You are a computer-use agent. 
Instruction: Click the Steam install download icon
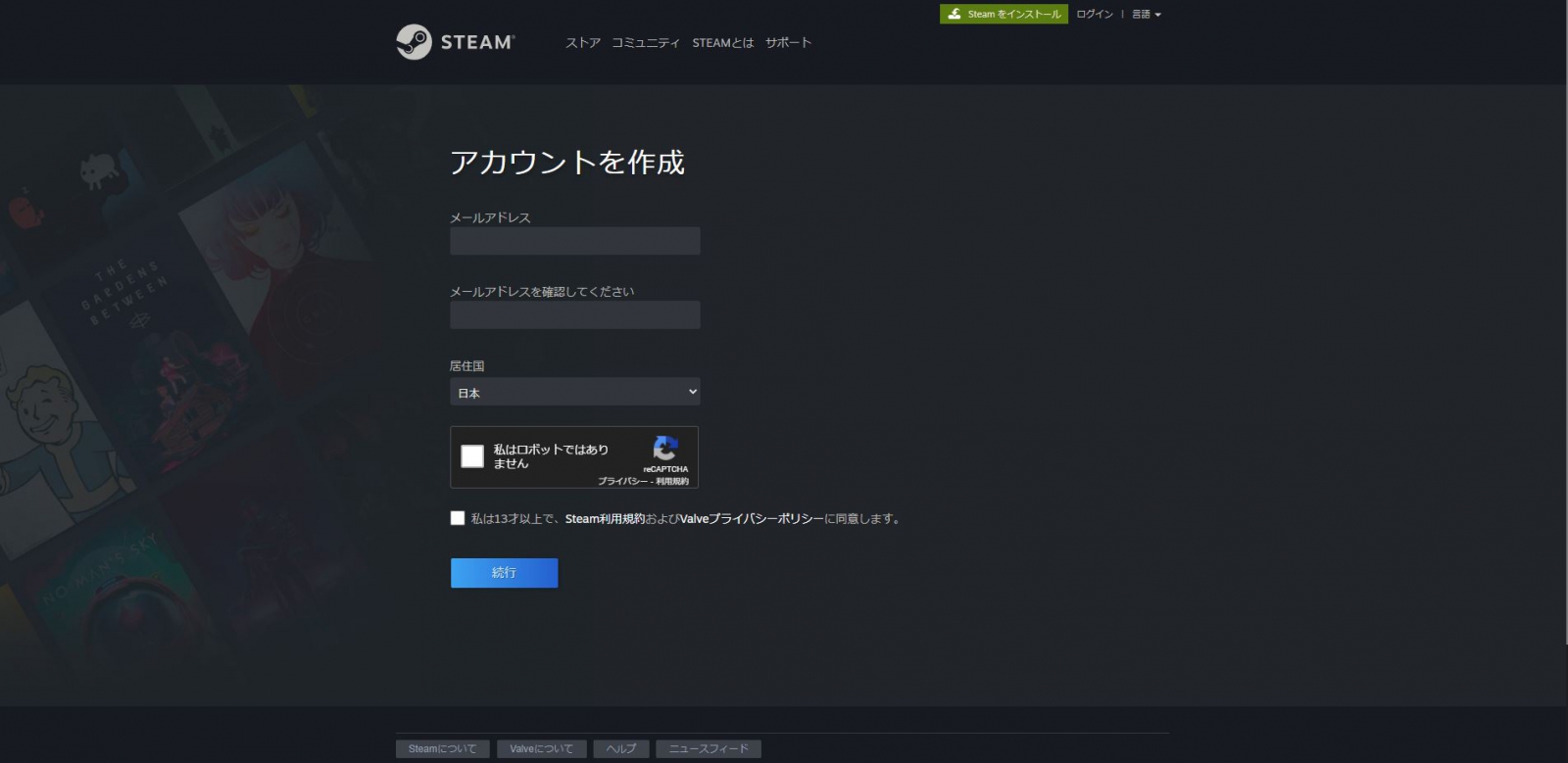(955, 14)
